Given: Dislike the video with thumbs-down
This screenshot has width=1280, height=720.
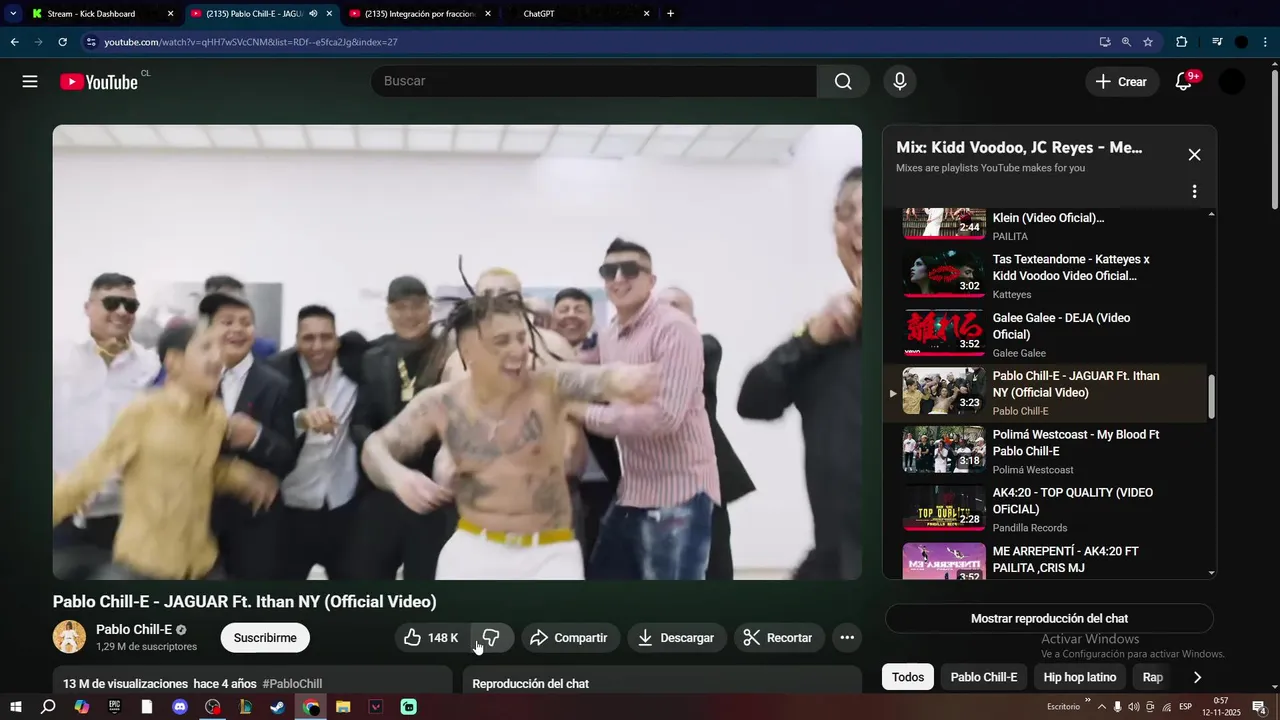Looking at the screenshot, I should pos(491,638).
